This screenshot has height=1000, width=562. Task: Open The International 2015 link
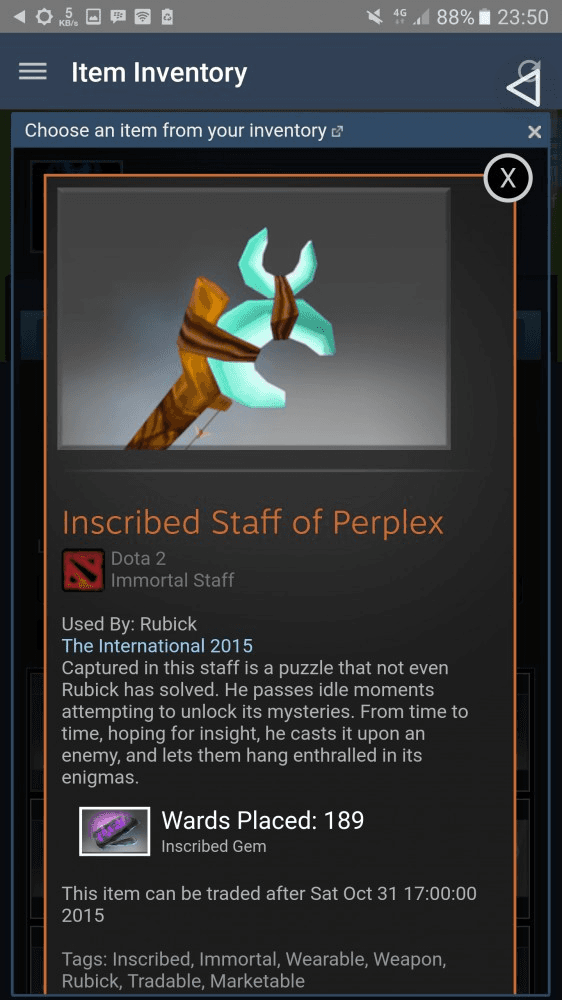pos(157,646)
